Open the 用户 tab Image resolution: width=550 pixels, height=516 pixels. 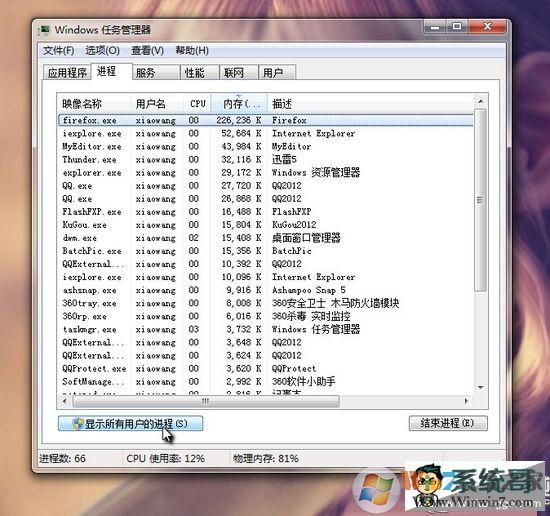pyautogui.click(x=277, y=73)
